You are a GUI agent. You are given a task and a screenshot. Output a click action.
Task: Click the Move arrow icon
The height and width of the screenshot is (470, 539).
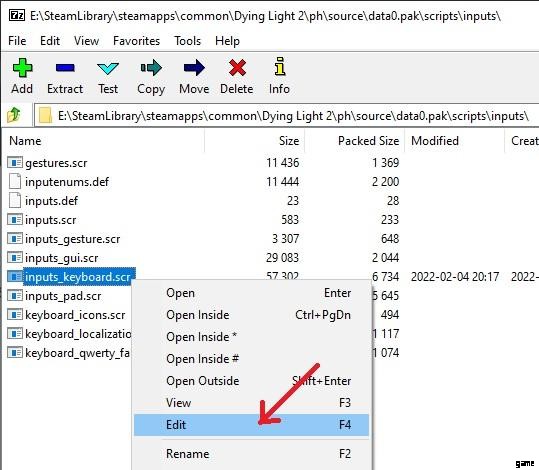point(194,67)
